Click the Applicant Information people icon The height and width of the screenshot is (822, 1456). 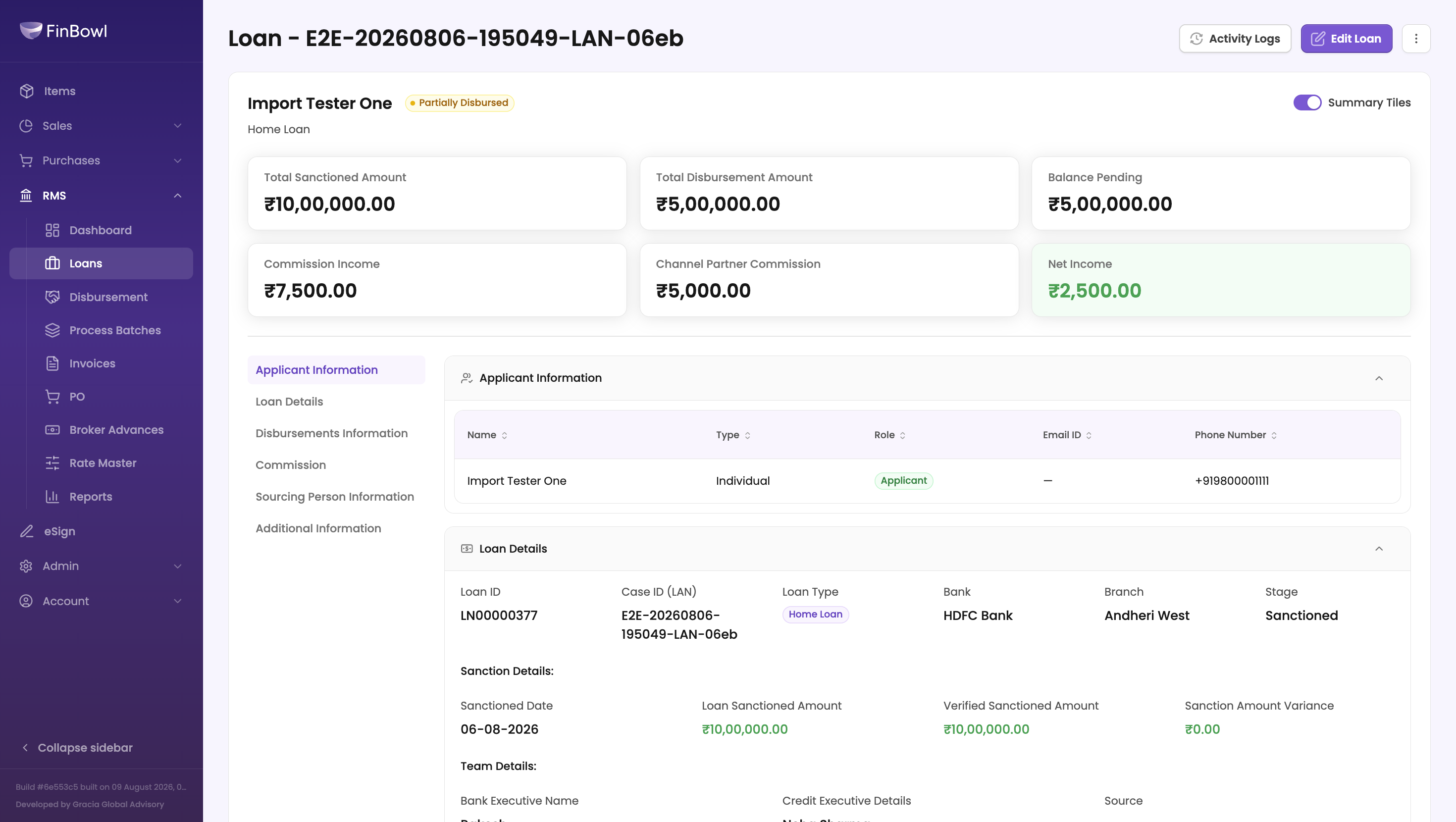click(467, 378)
